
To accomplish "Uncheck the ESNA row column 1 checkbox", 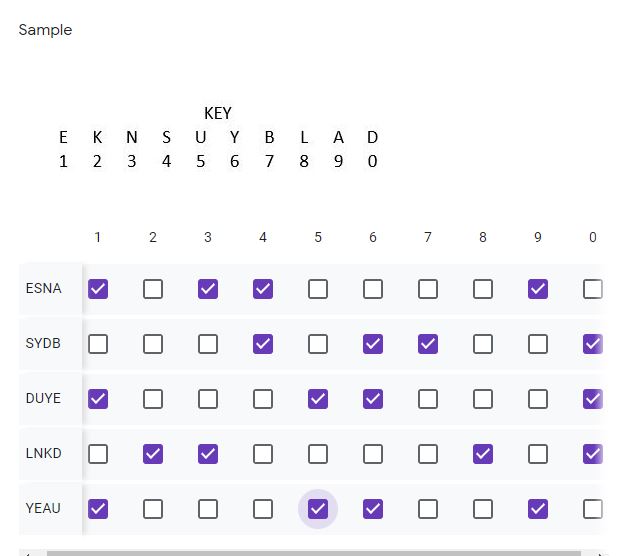I will (x=98, y=289).
